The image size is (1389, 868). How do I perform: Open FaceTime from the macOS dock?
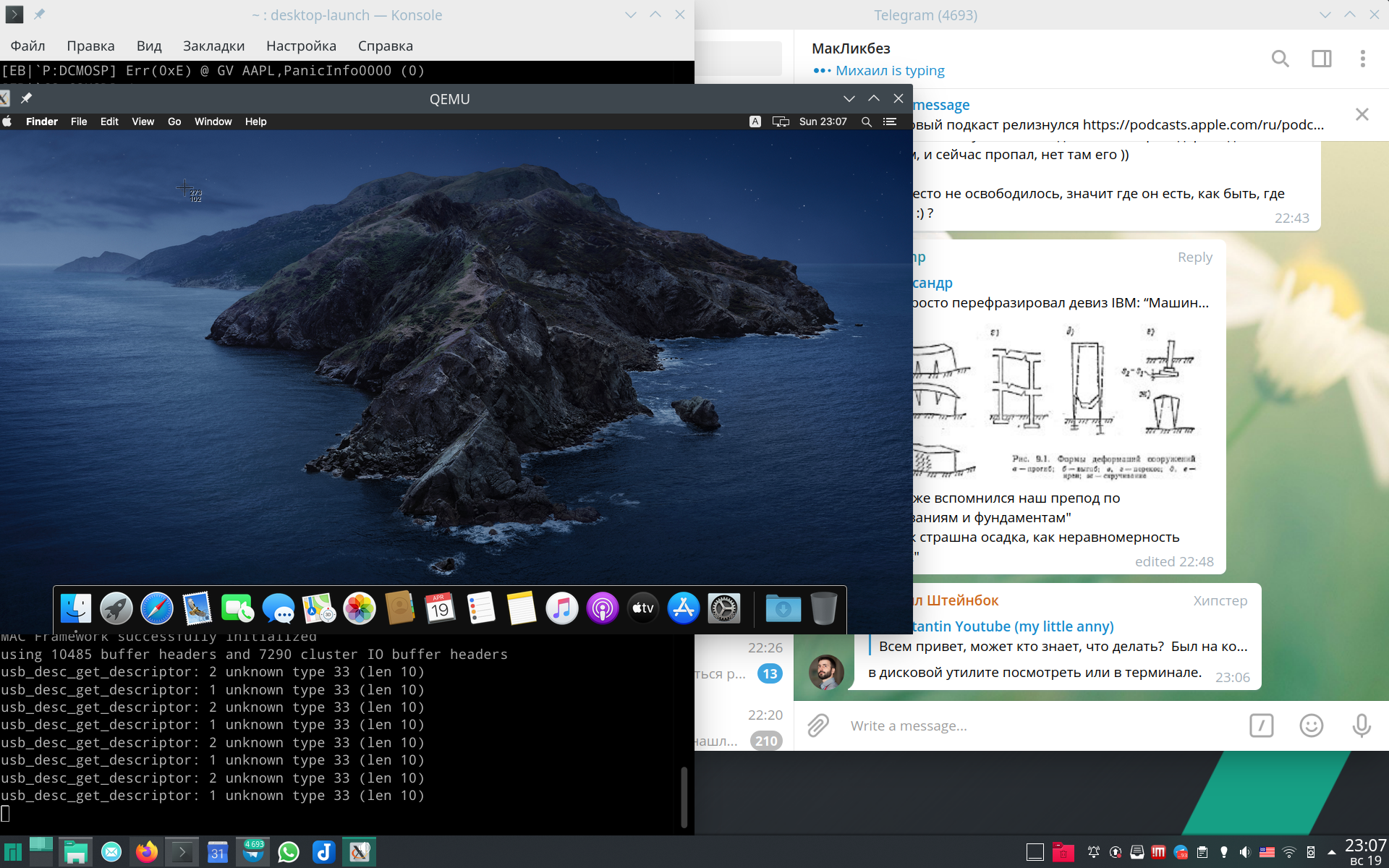[238, 608]
